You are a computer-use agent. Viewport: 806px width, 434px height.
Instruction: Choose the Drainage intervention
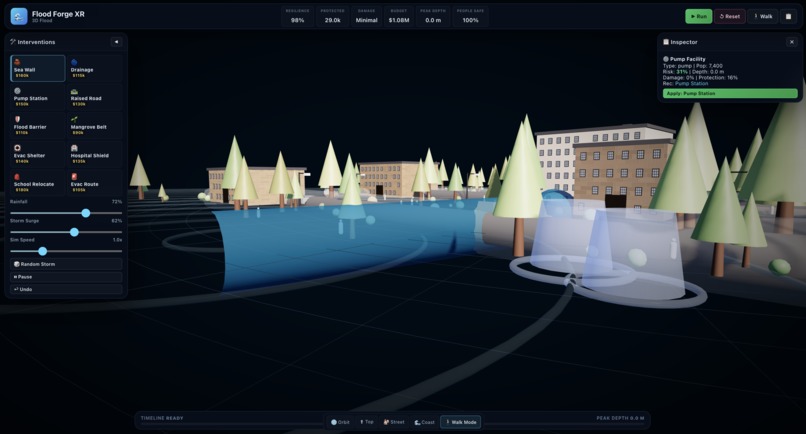tap(95, 68)
